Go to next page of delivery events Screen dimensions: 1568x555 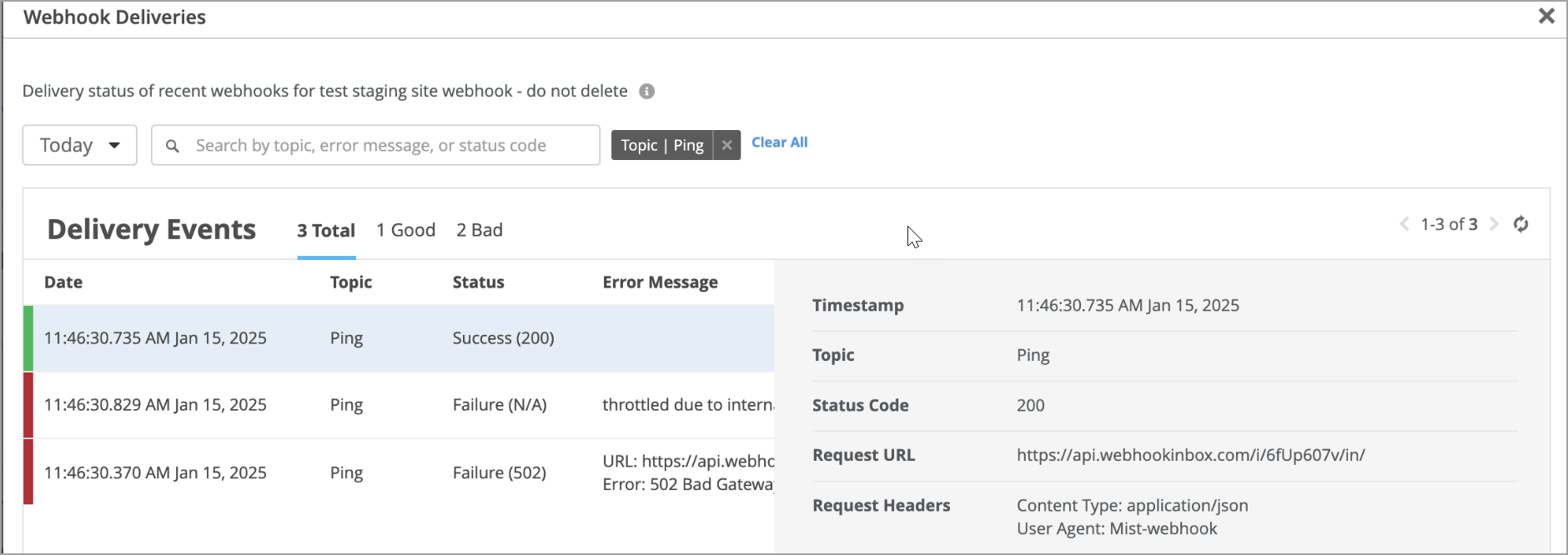1494,224
